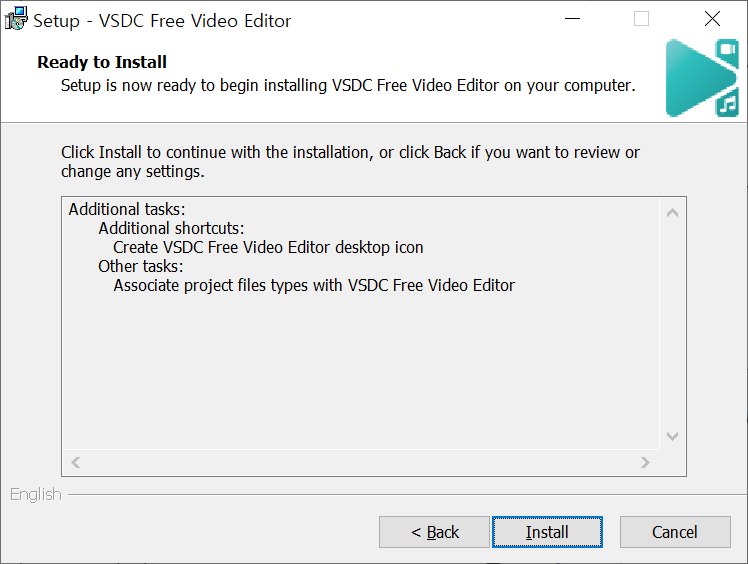Click the VSDC play-button logo
The width and height of the screenshot is (748, 564).
(x=701, y=78)
